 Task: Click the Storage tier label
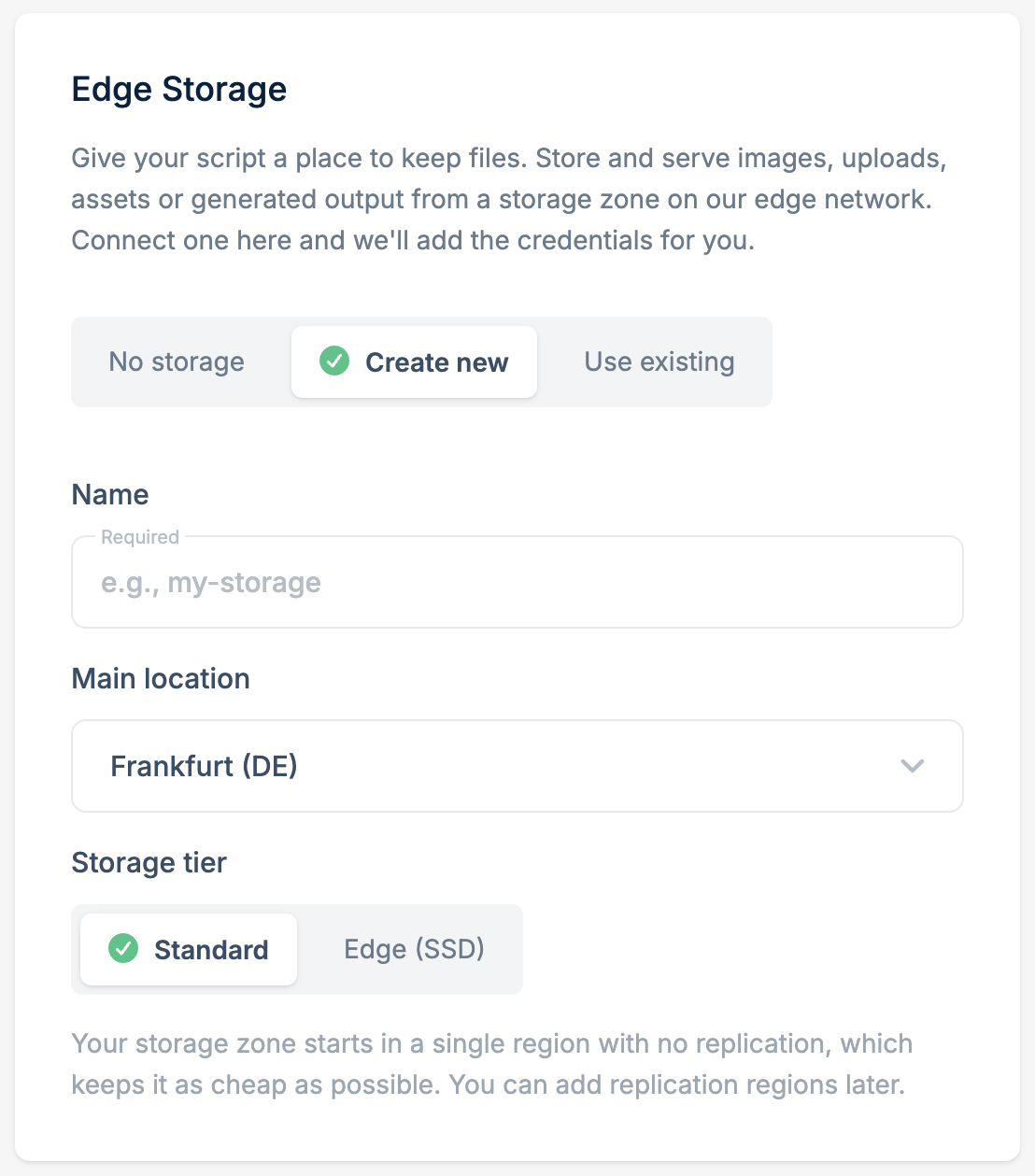[x=149, y=862]
